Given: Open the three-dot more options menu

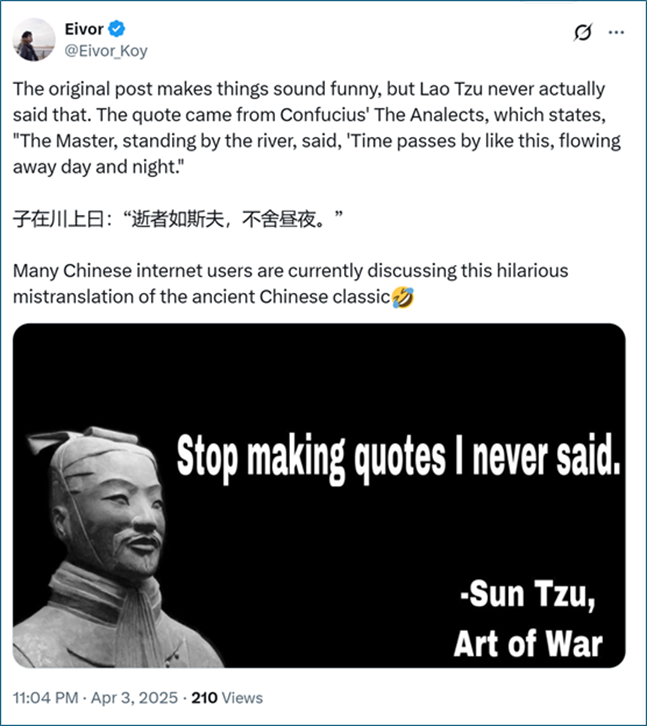Looking at the screenshot, I should 616,32.
